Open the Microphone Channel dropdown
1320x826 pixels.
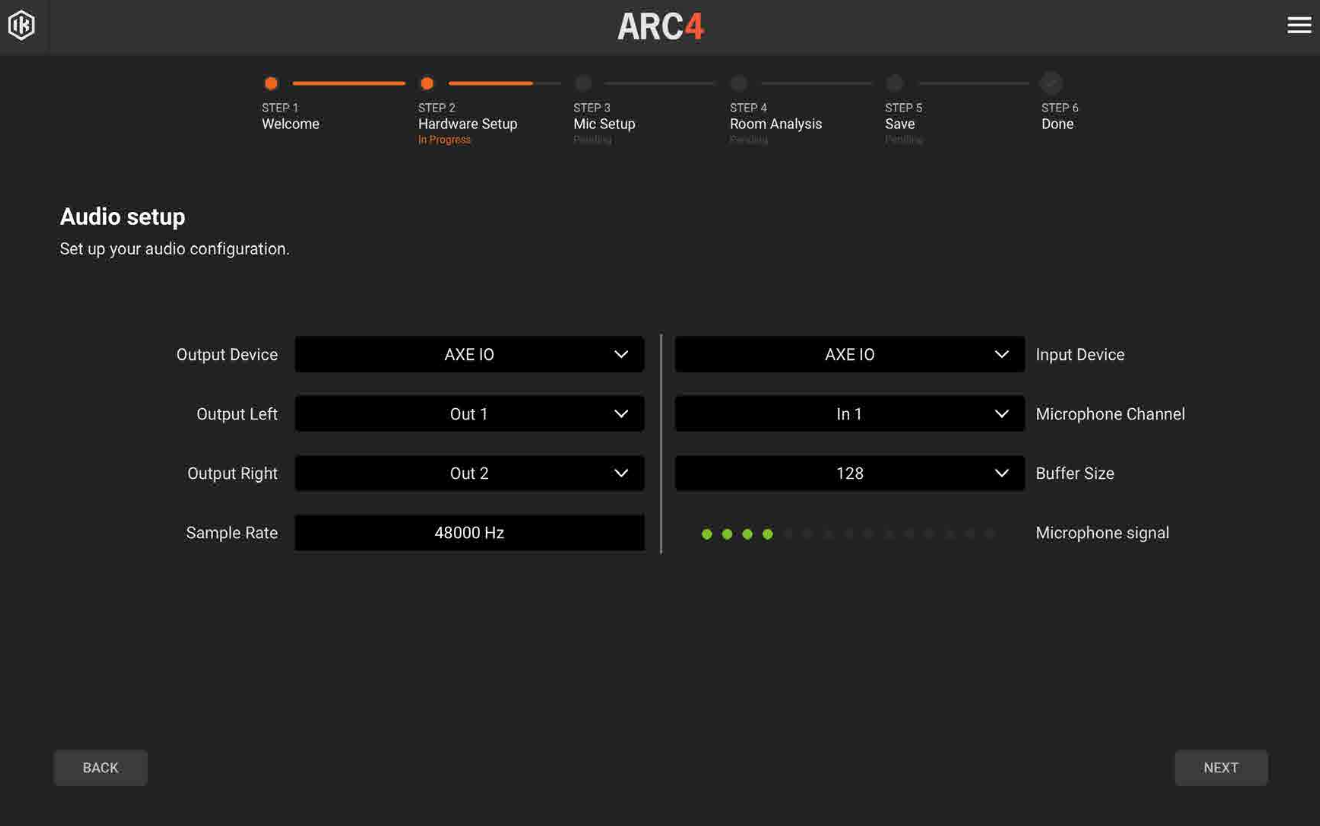(849, 414)
